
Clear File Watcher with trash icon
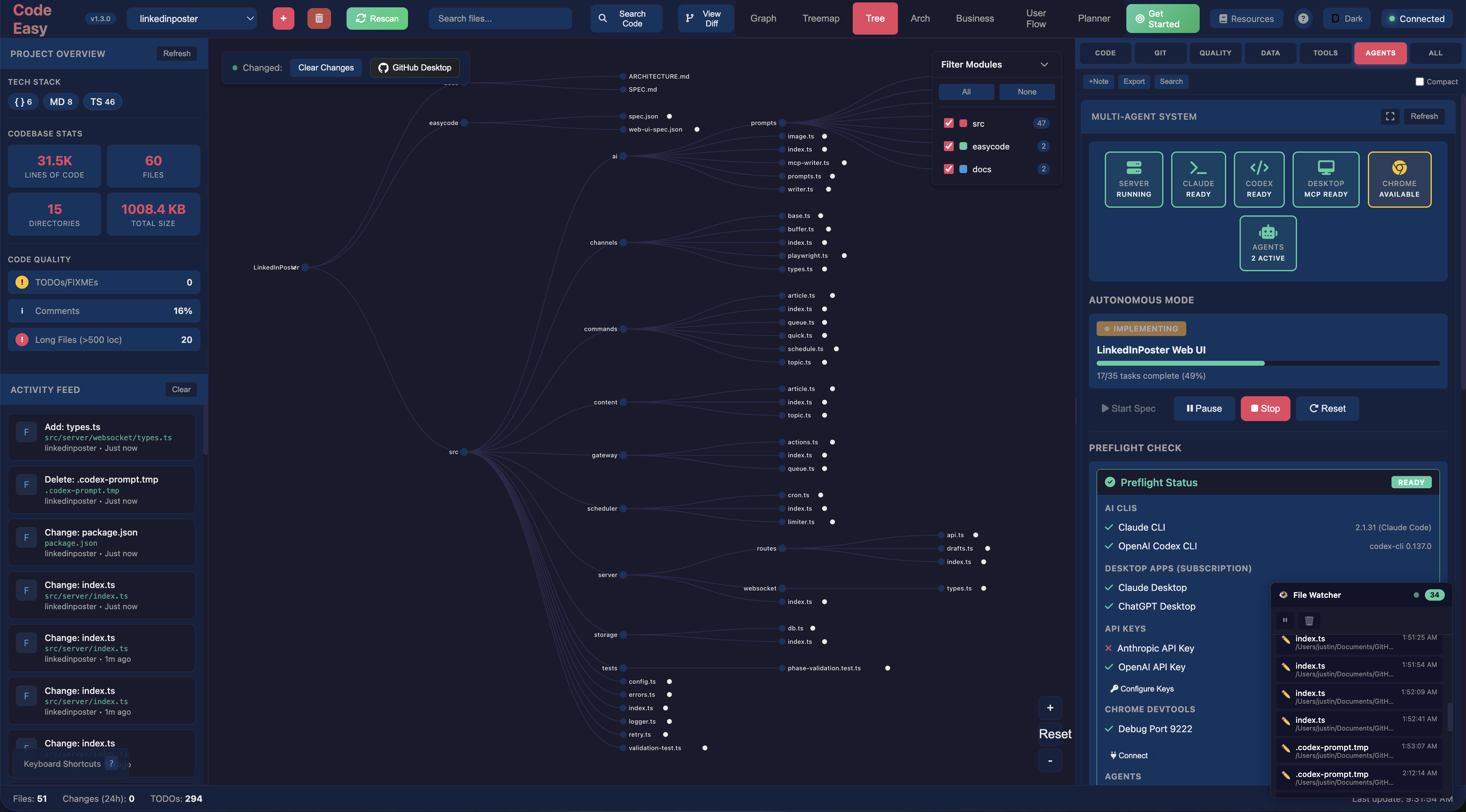tap(1309, 620)
